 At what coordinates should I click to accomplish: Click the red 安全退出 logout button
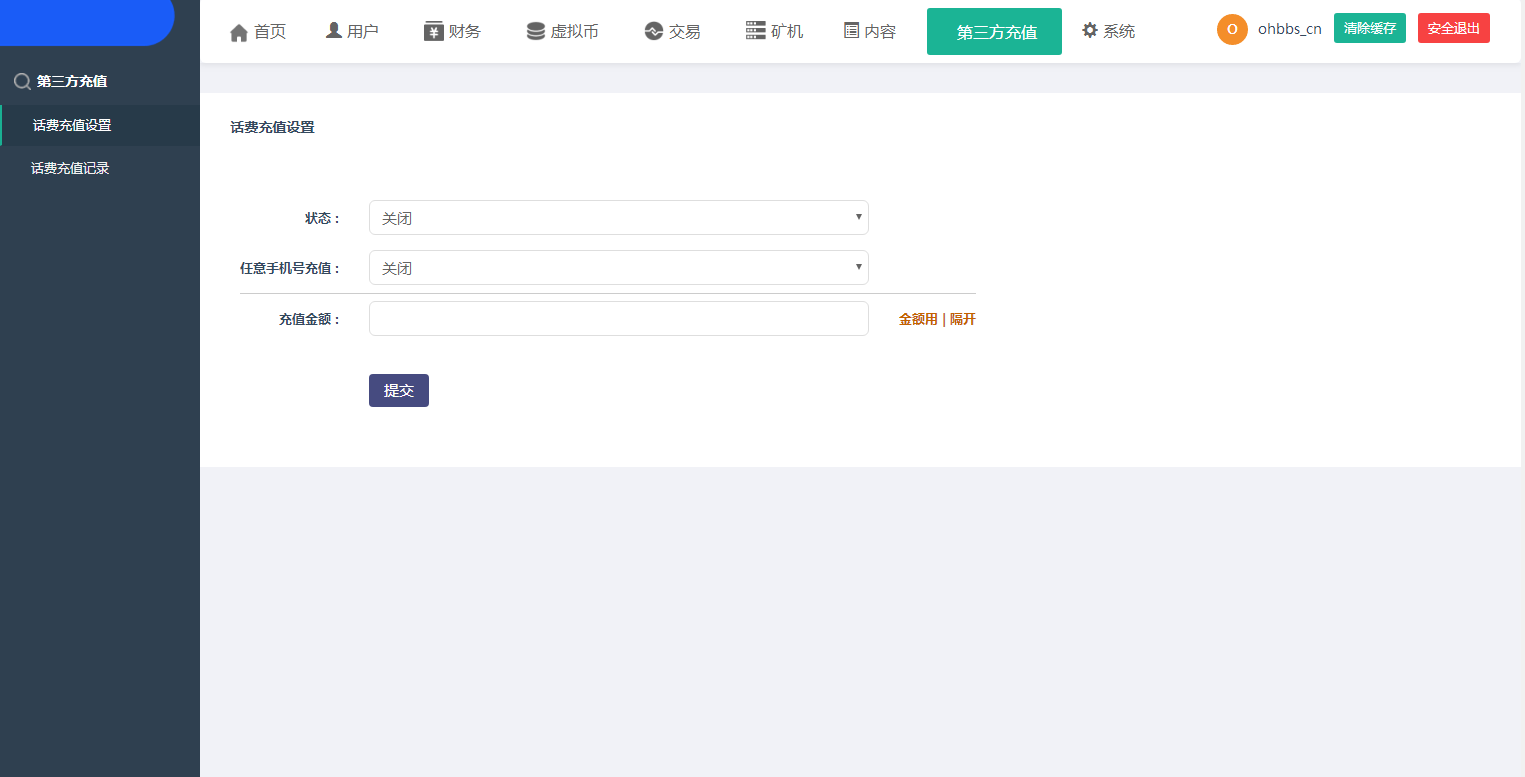coord(1453,28)
